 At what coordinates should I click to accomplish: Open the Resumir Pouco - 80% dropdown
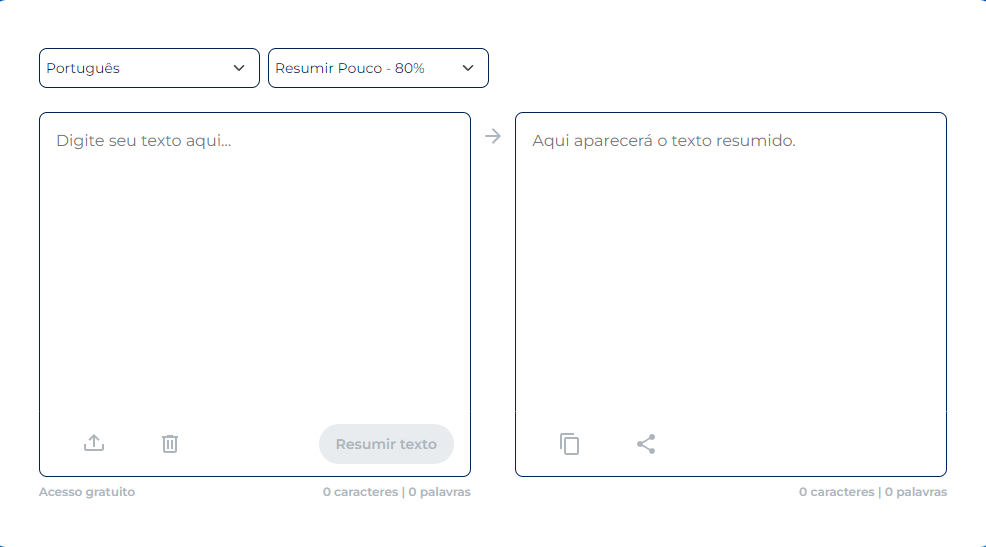[x=378, y=68]
